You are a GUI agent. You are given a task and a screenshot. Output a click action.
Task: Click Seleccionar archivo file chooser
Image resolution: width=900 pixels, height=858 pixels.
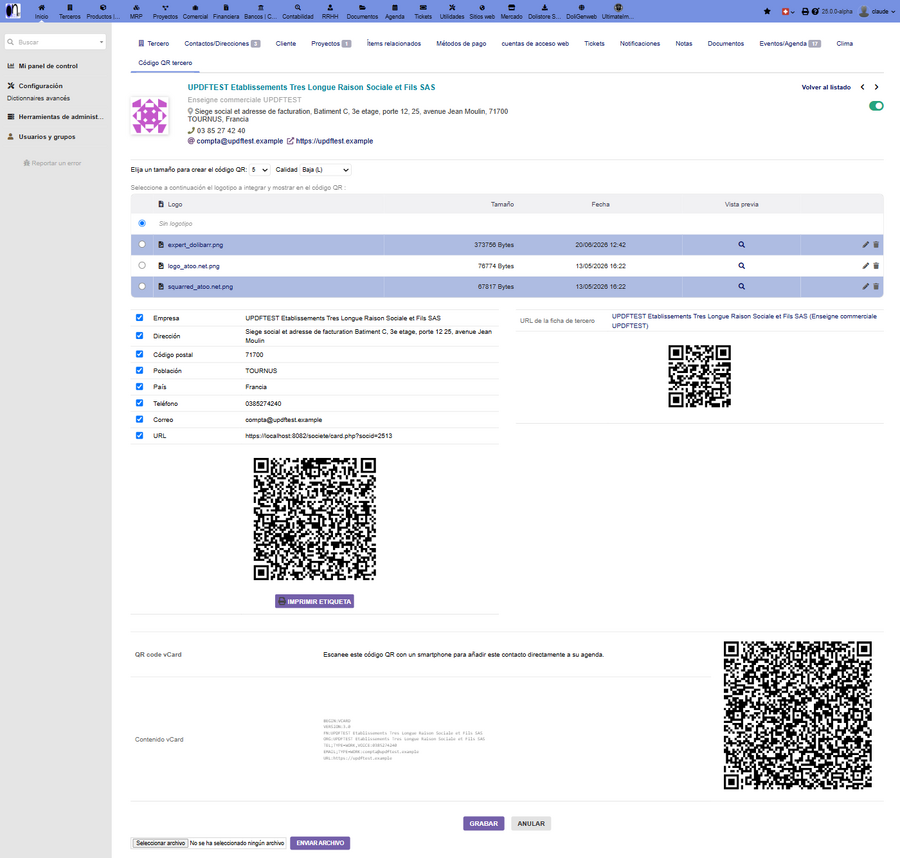coord(161,843)
